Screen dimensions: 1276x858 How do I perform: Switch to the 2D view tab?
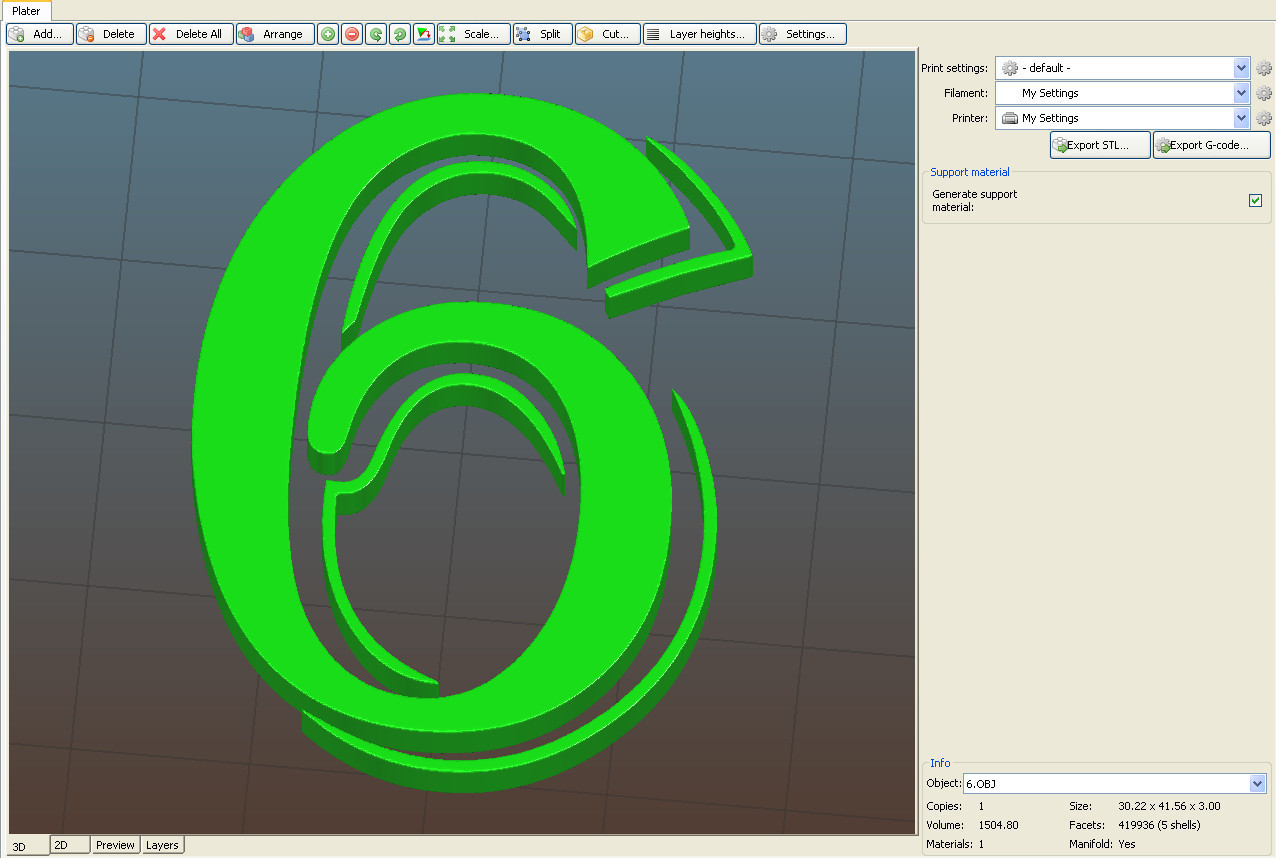(68, 845)
